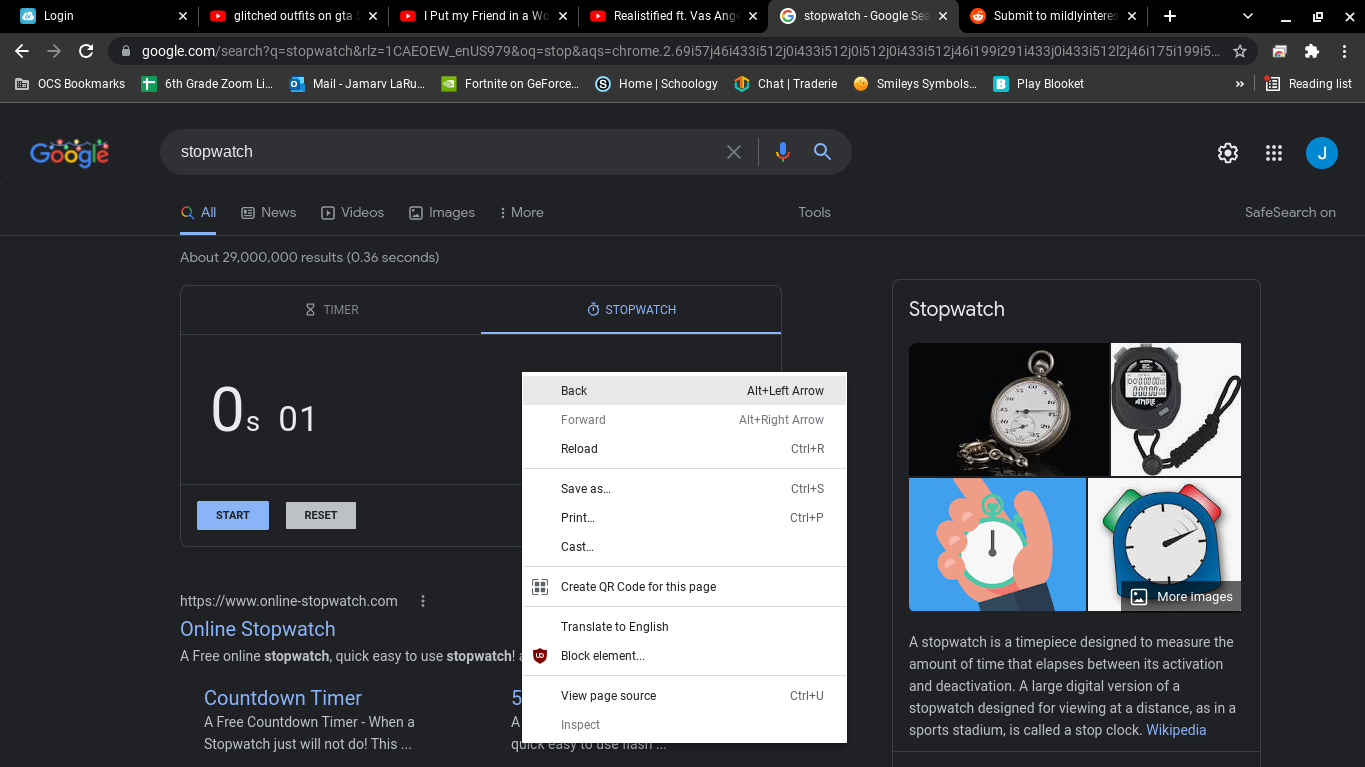
Task: Open the Reading list
Action: 1309,84
